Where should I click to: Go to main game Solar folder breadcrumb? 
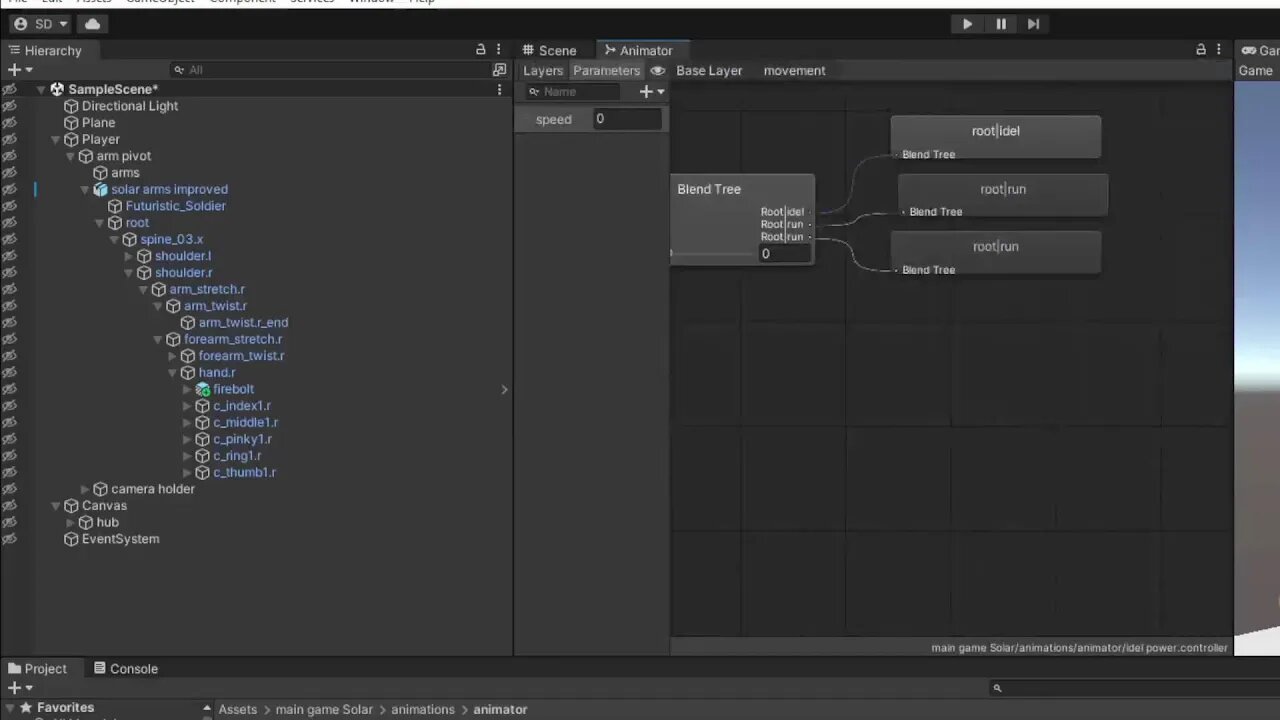coord(324,709)
